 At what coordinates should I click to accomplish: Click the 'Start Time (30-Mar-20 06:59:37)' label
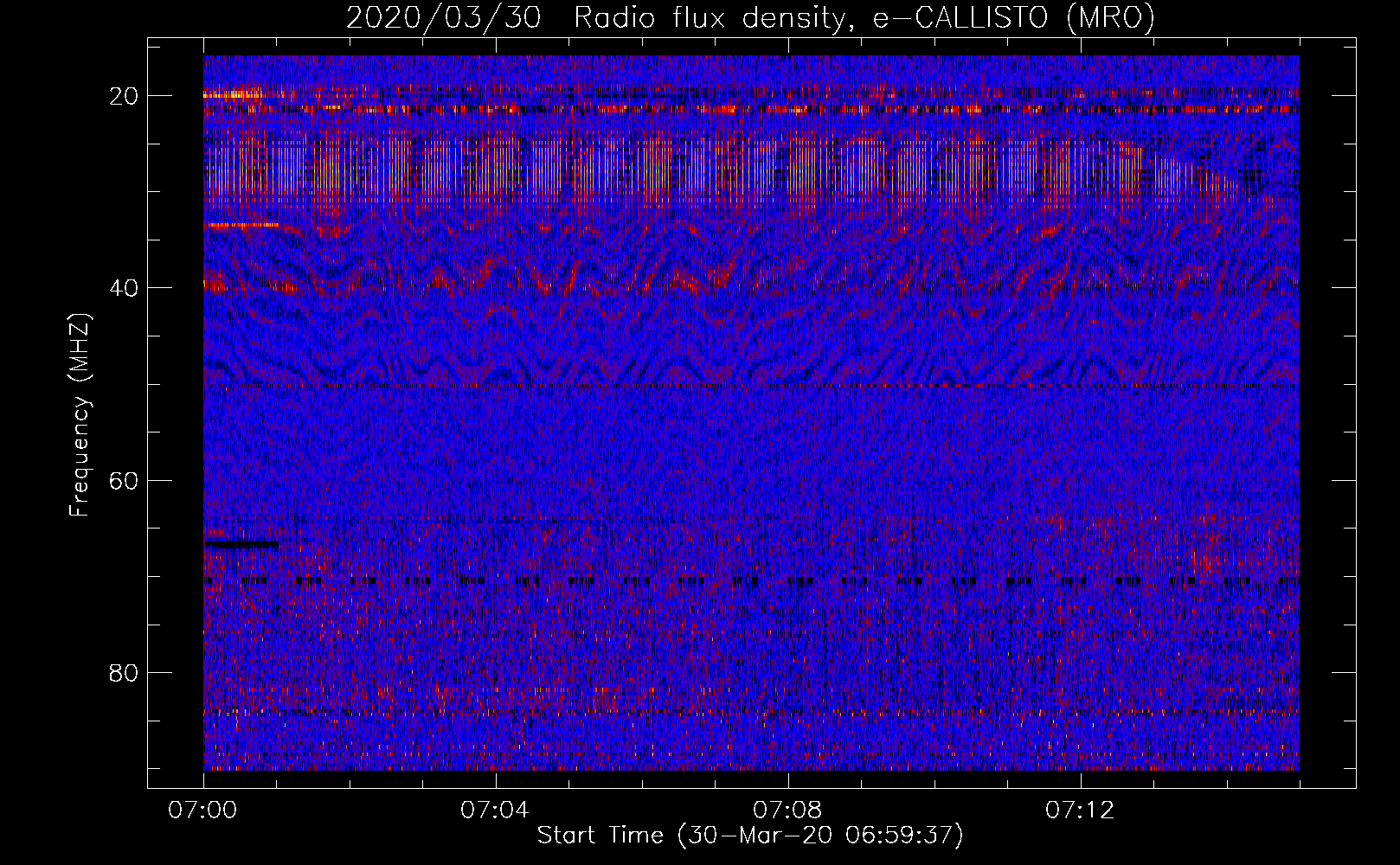click(750, 836)
